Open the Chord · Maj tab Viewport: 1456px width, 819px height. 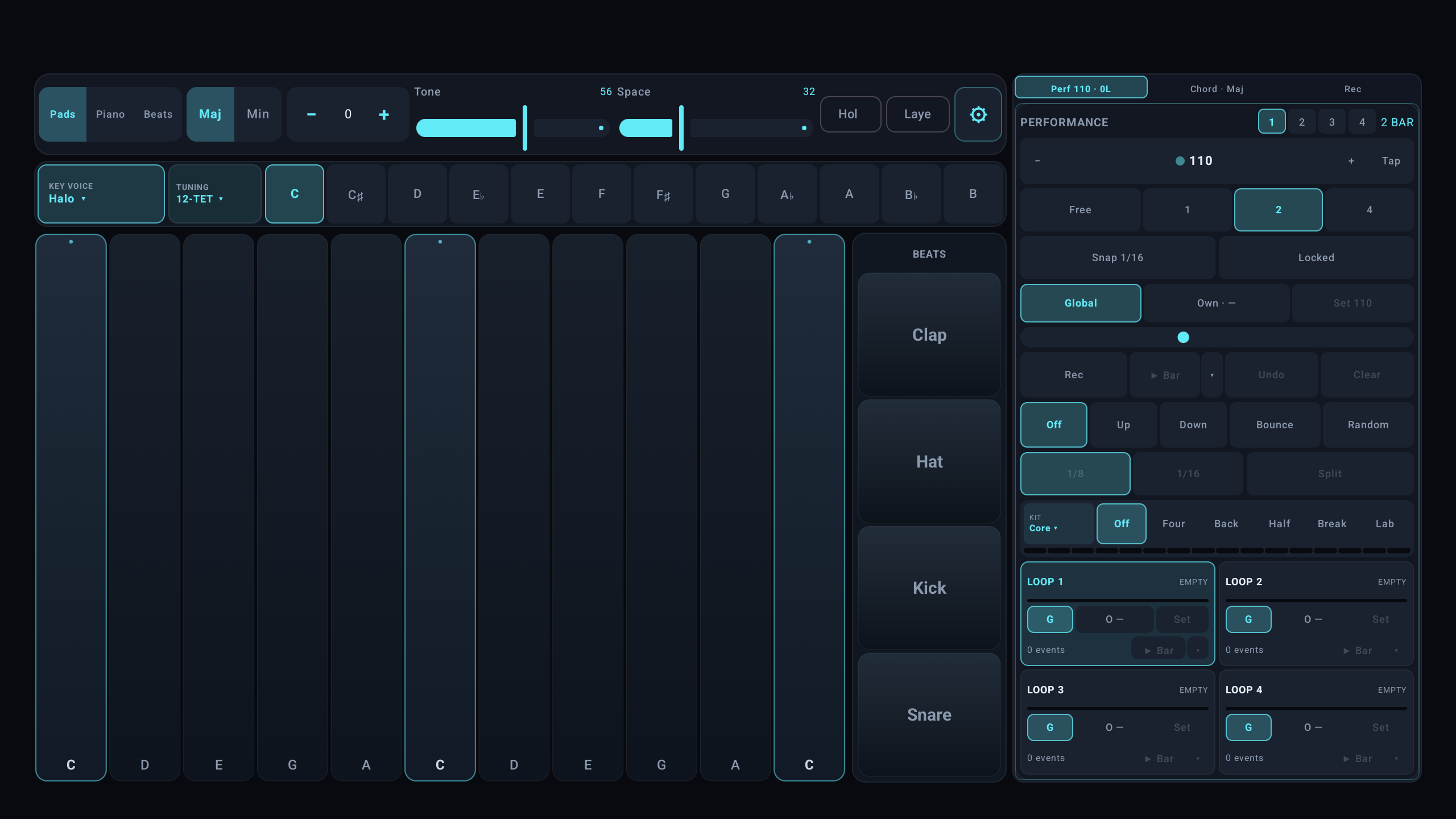1217,89
